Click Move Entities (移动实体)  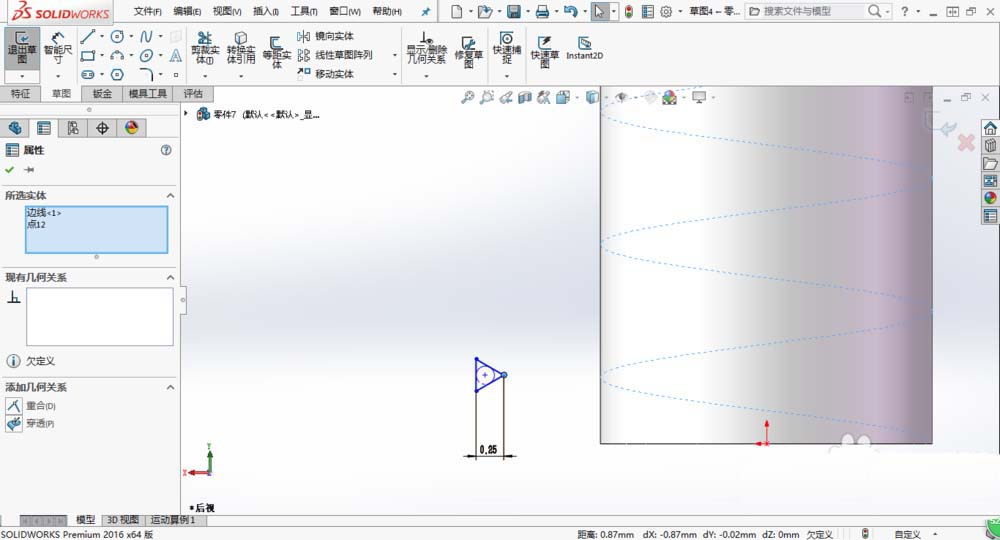325,74
